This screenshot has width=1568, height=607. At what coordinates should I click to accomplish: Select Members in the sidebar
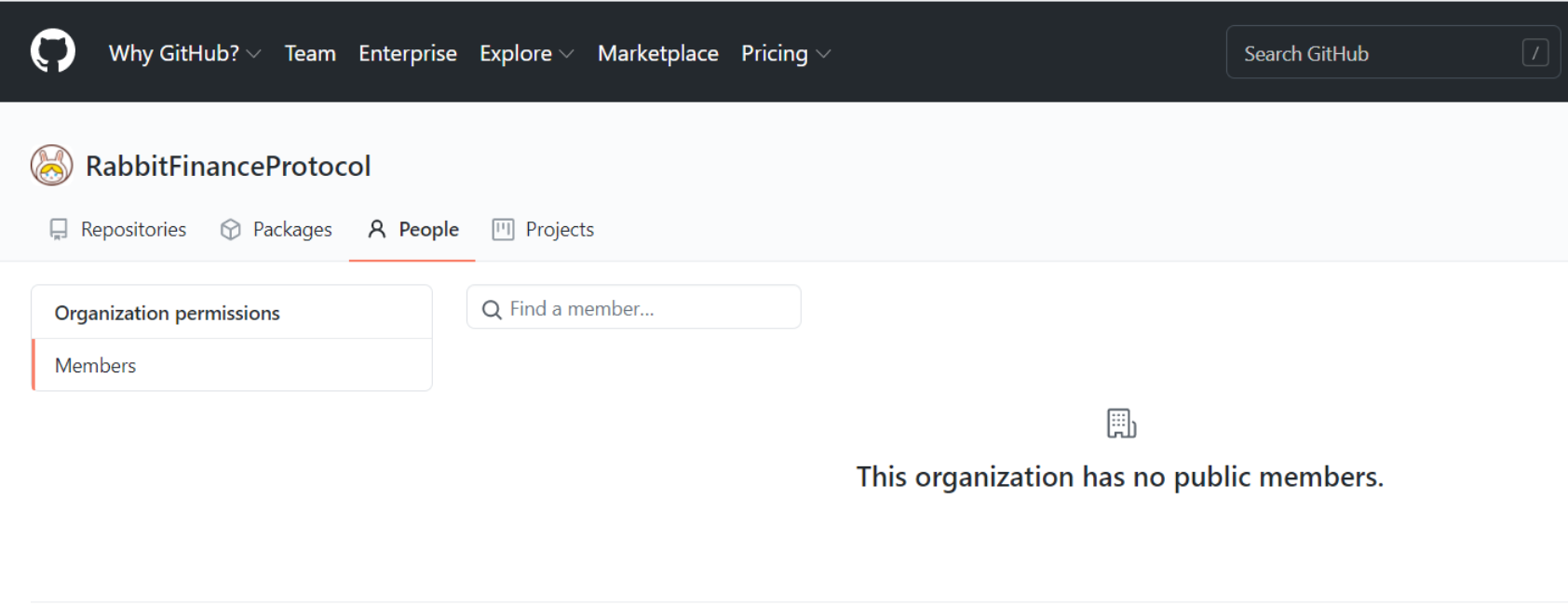click(96, 365)
